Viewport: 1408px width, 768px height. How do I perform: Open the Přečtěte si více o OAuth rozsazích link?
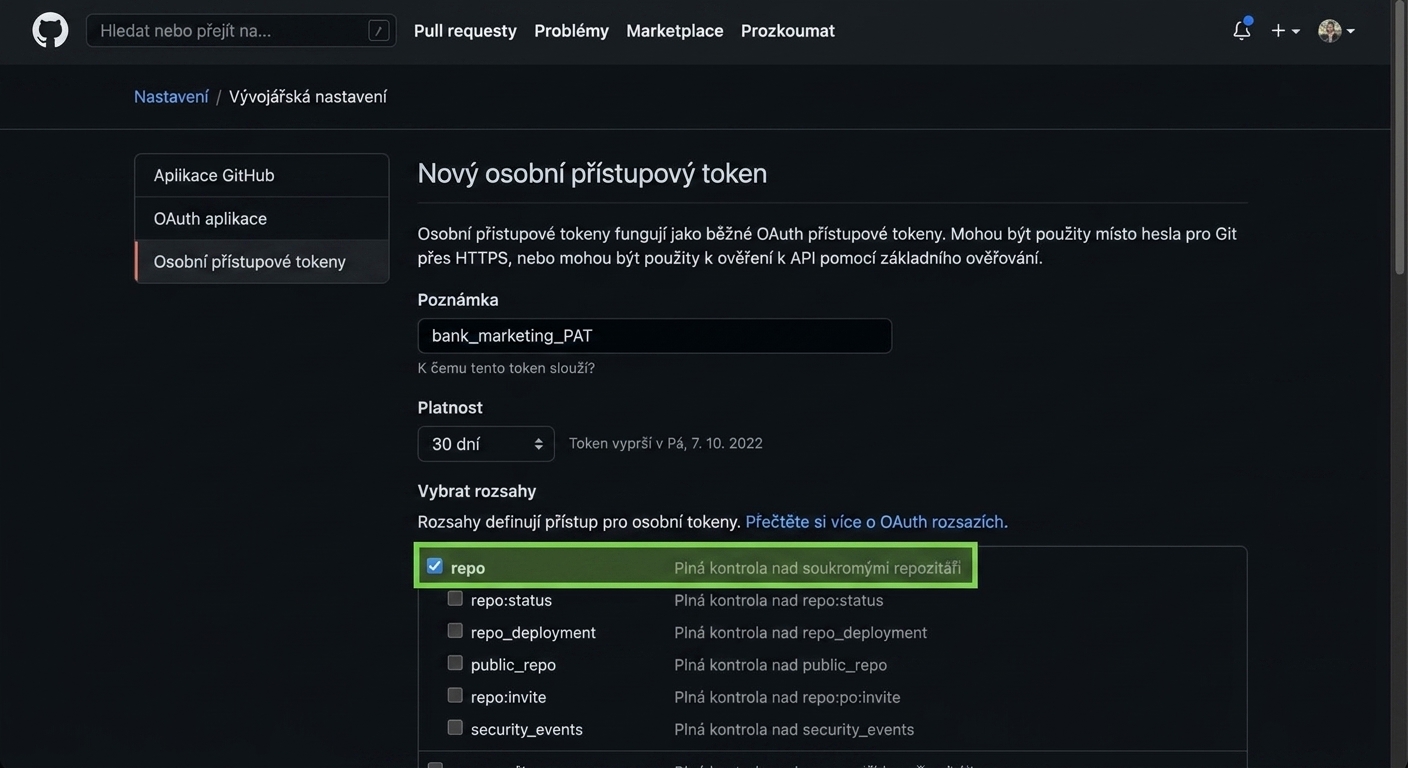coord(877,522)
